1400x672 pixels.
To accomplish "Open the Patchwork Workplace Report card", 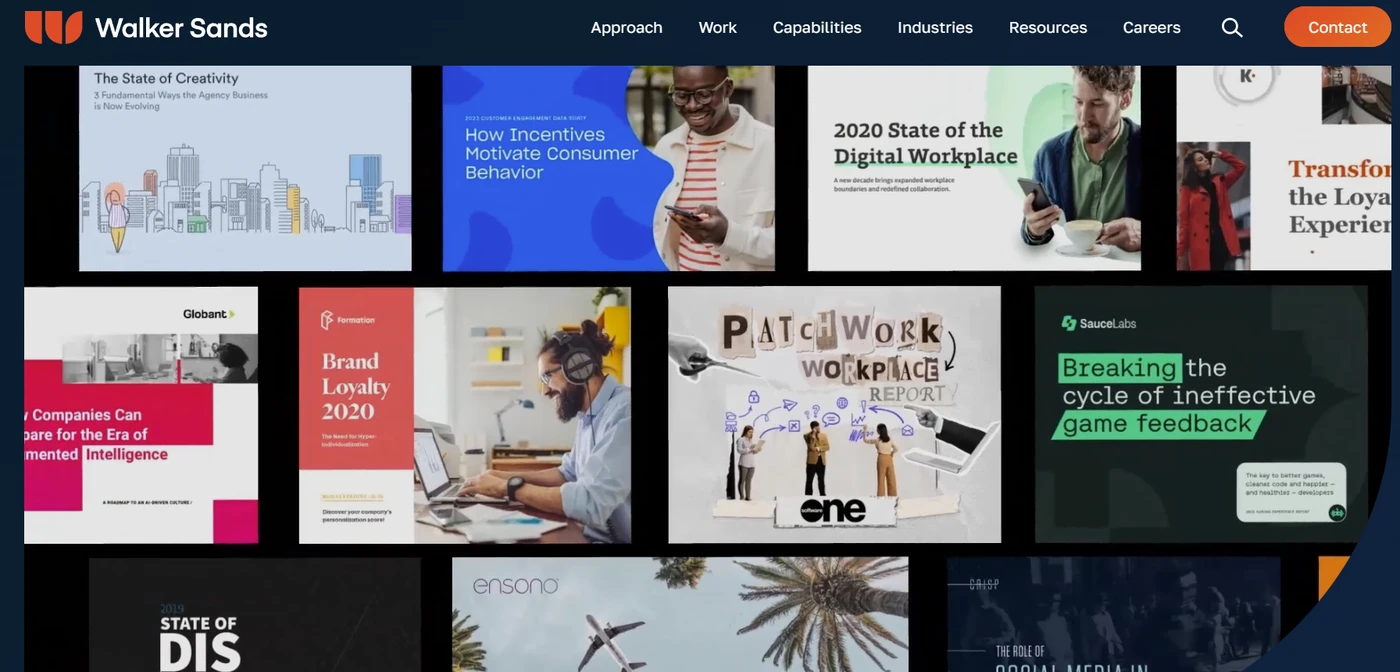I will (834, 415).
